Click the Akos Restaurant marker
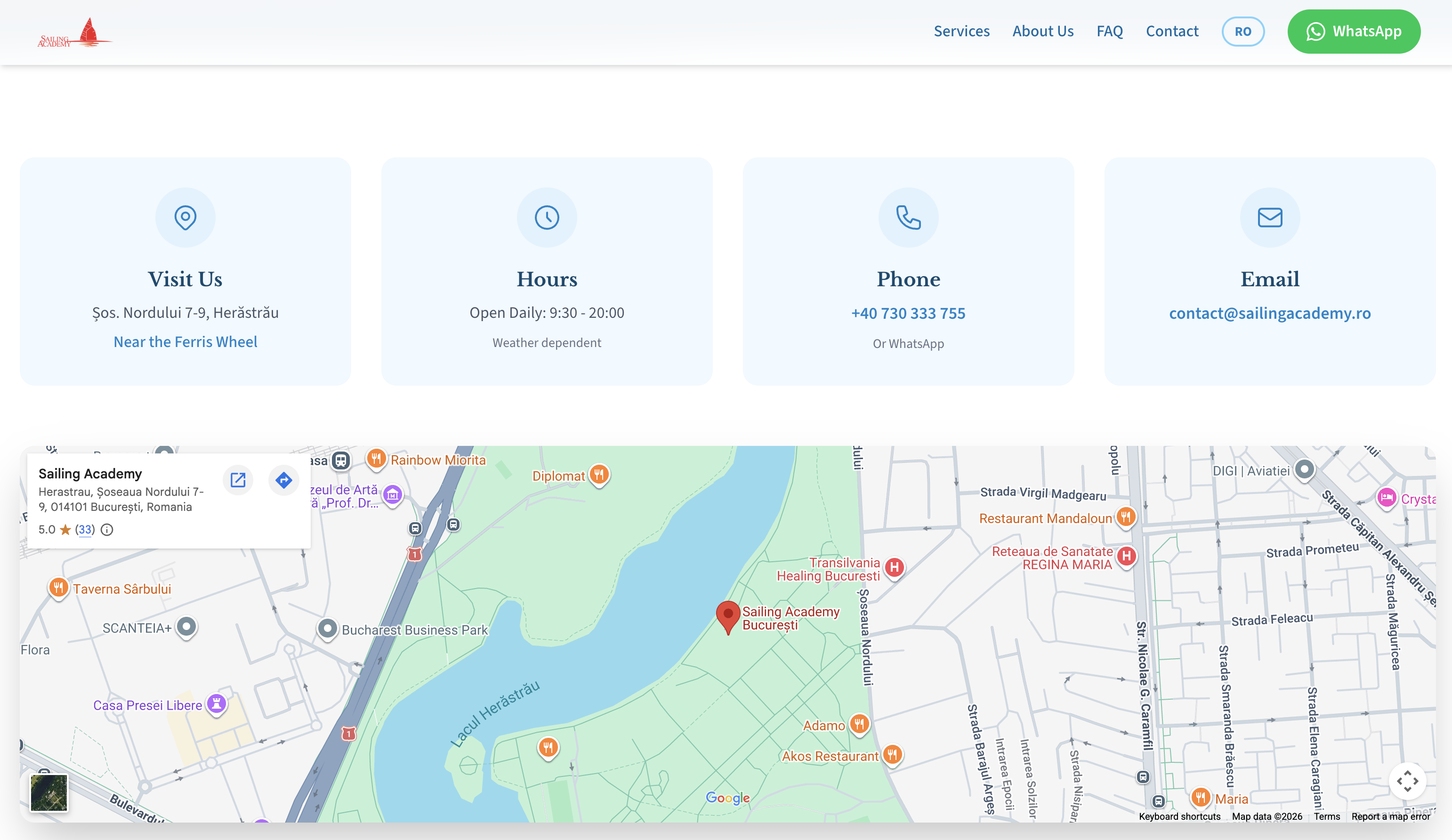The image size is (1452, 840). click(x=892, y=755)
